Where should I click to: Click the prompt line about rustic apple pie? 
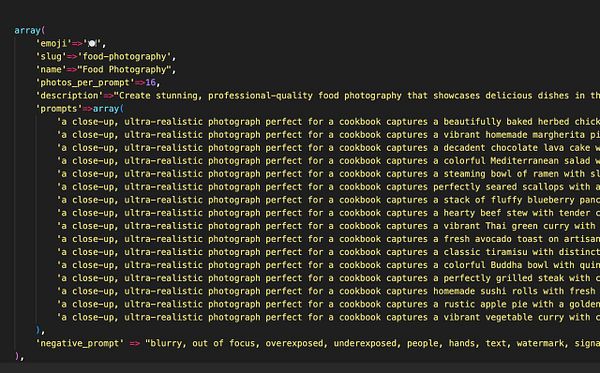tap(328, 304)
